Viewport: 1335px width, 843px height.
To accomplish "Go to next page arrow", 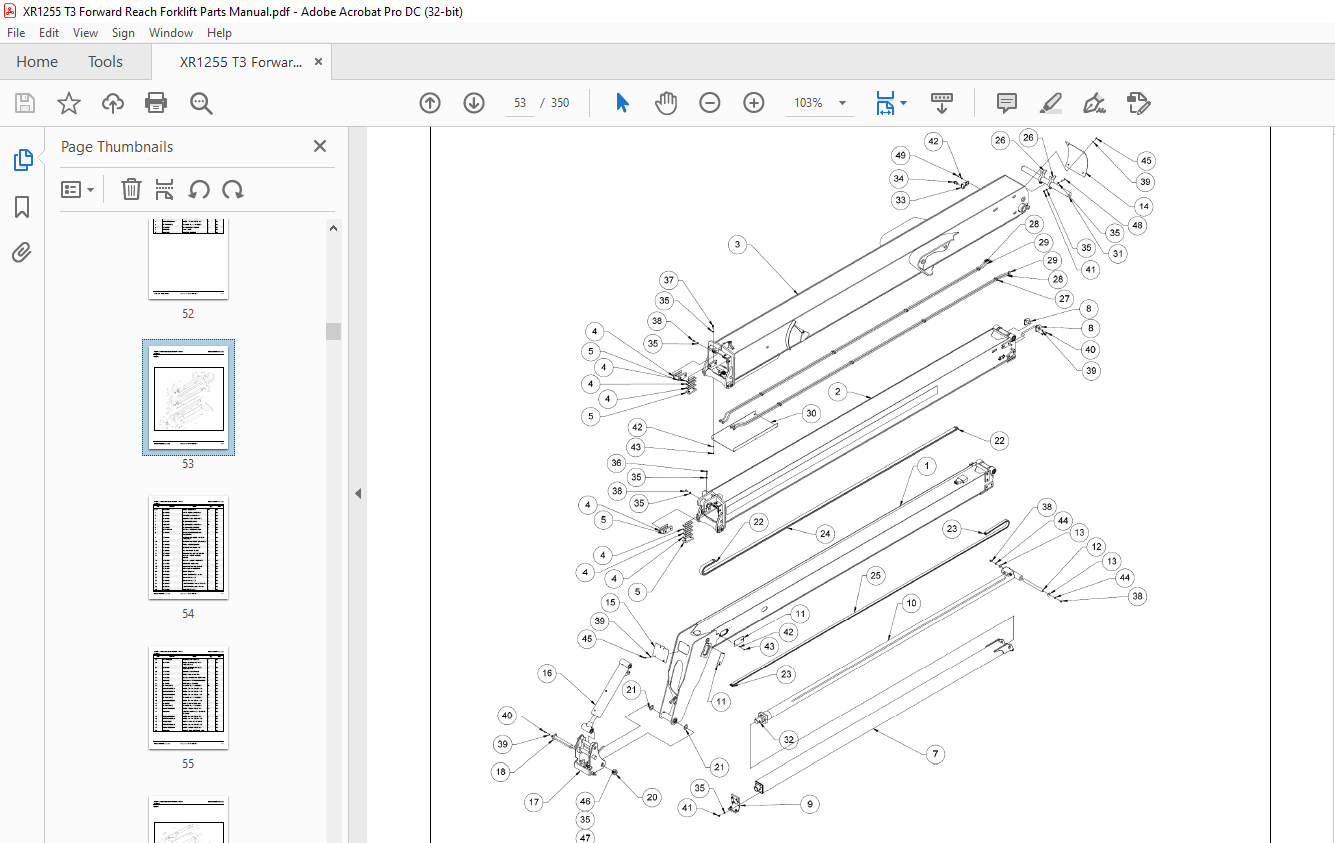I will pos(474,103).
